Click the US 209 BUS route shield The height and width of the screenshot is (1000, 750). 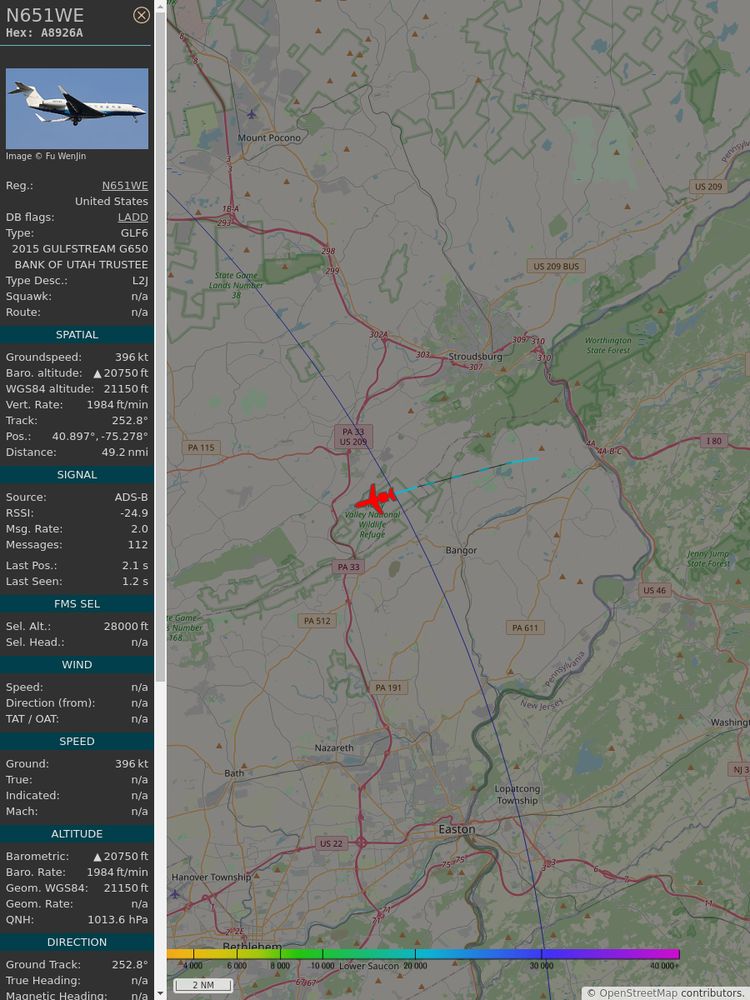[x=556, y=266]
